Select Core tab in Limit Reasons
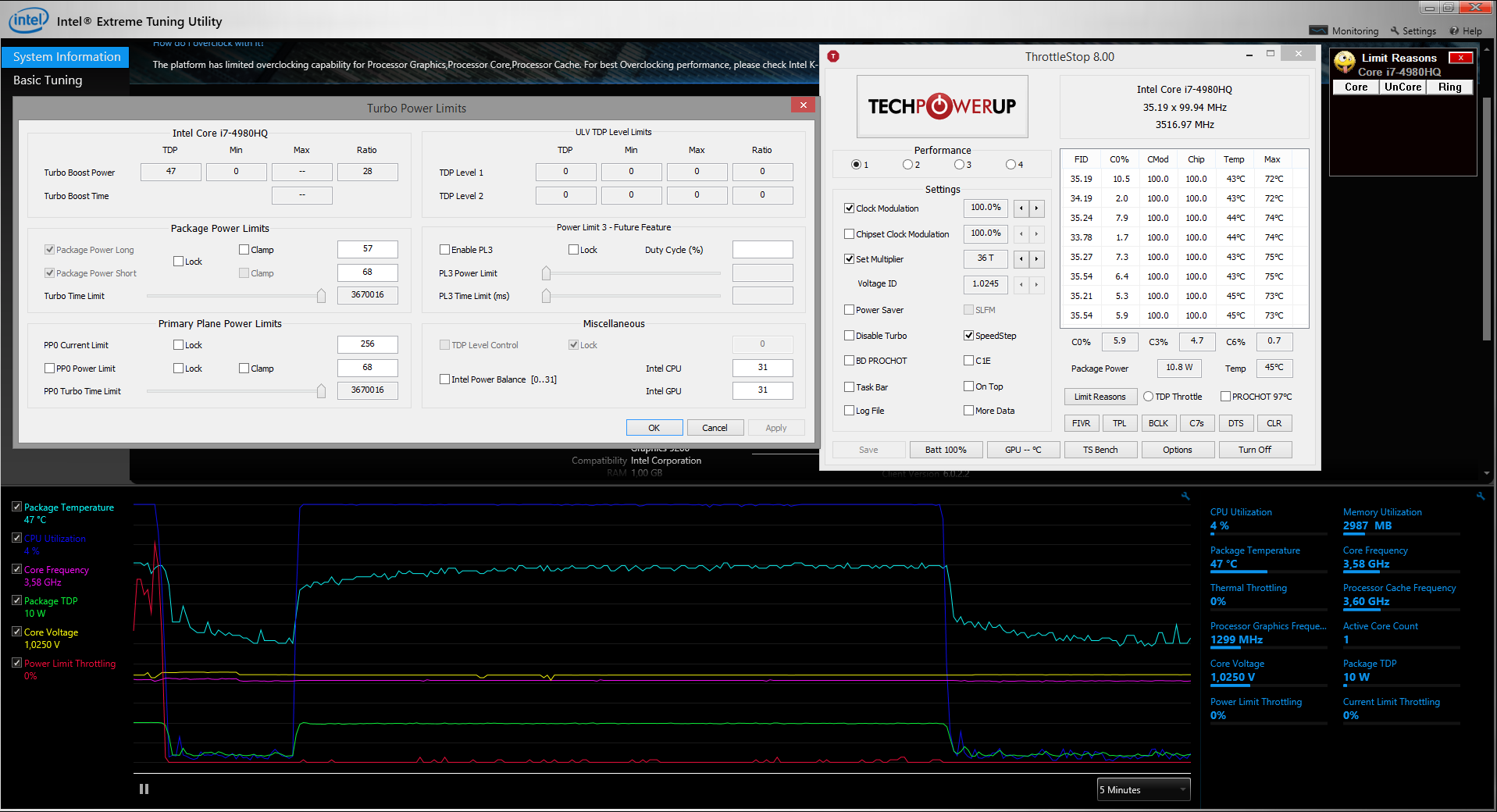This screenshot has height=812, width=1497. click(1356, 87)
